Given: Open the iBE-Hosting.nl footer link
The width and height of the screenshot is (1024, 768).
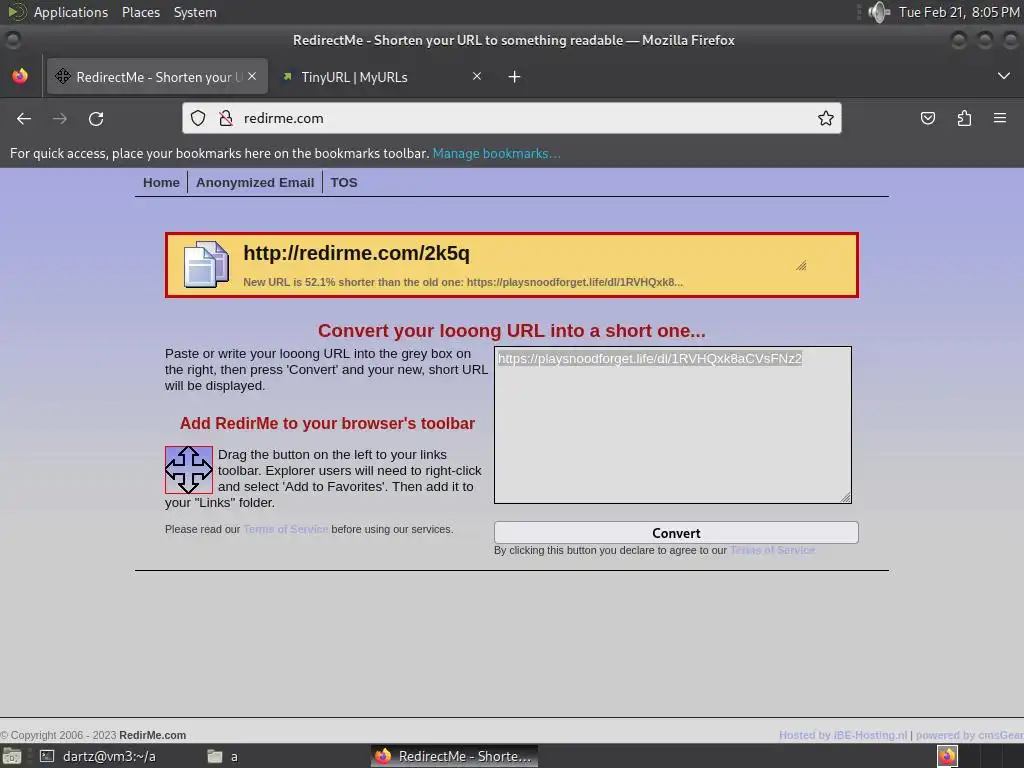Looking at the screenshot, I should pyautogui.click(x=843, y=735).
